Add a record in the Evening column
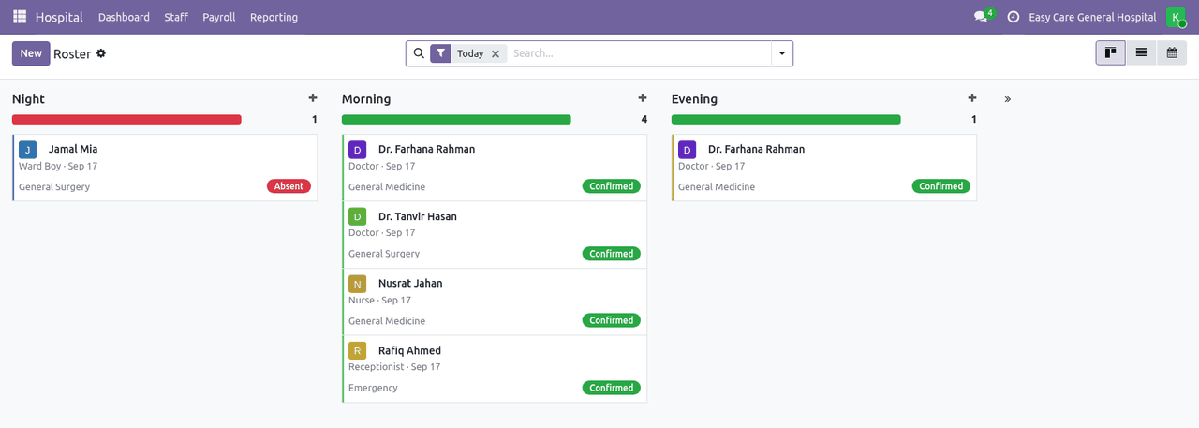Screen dimensions: 1199x428 point(972,98)
